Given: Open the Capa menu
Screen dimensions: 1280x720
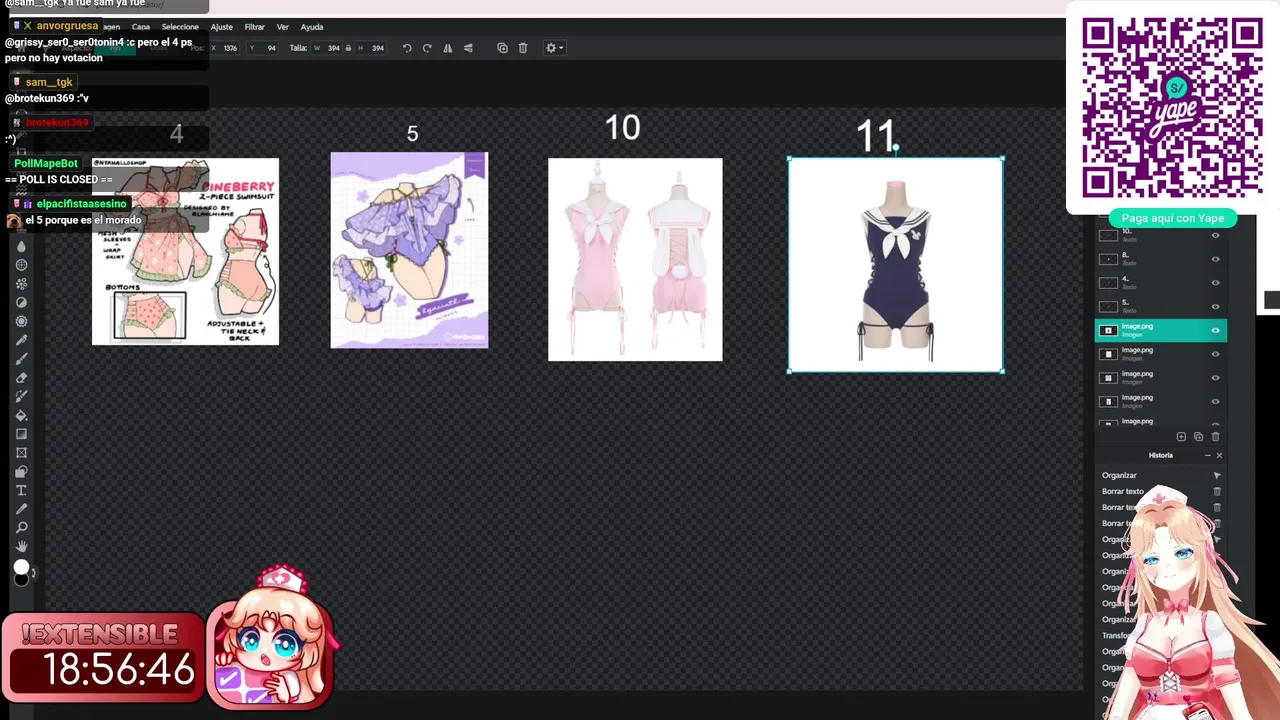Looking at the screenshot, I should [x=141, y=27].
